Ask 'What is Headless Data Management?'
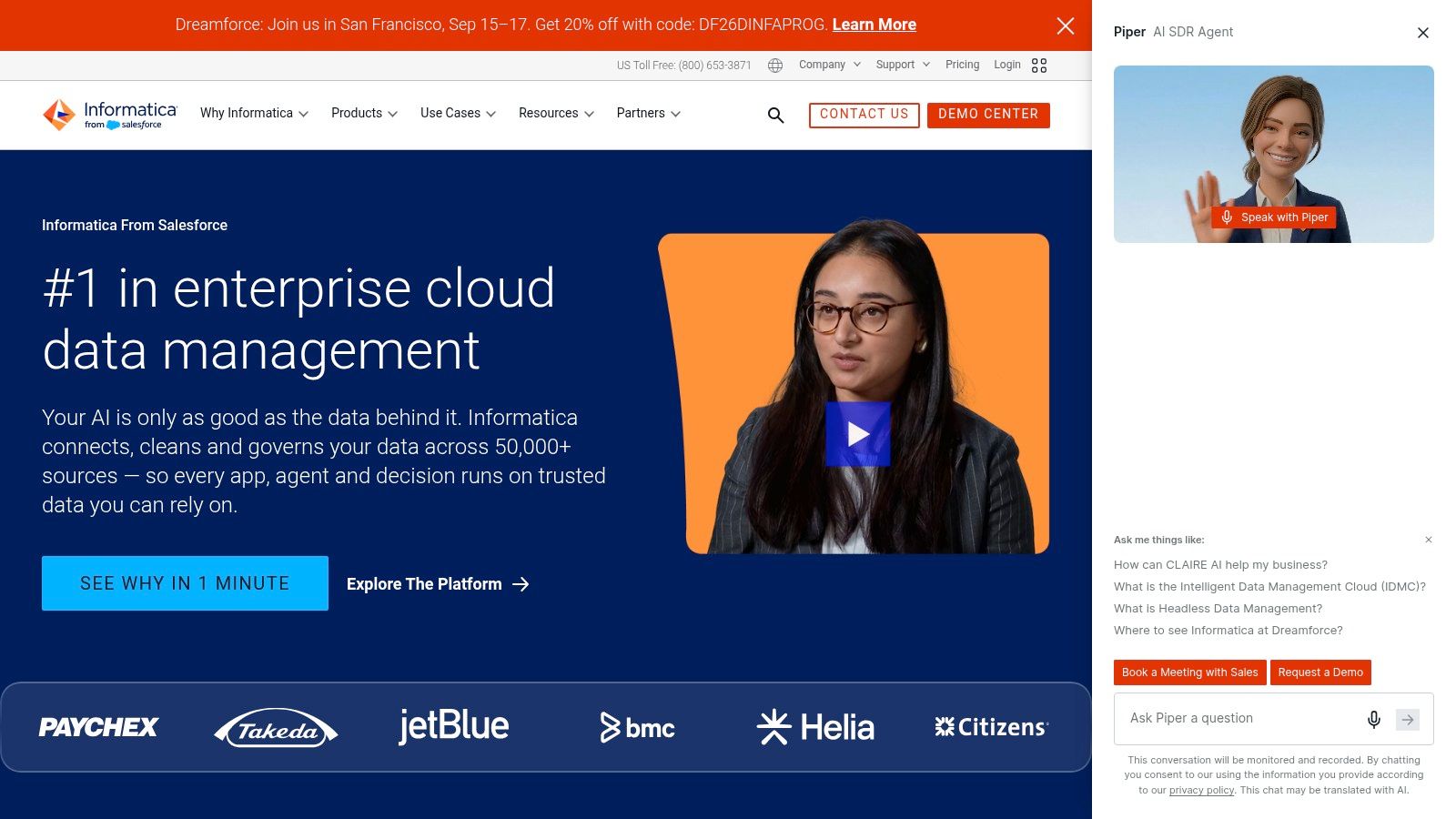 1218,609
